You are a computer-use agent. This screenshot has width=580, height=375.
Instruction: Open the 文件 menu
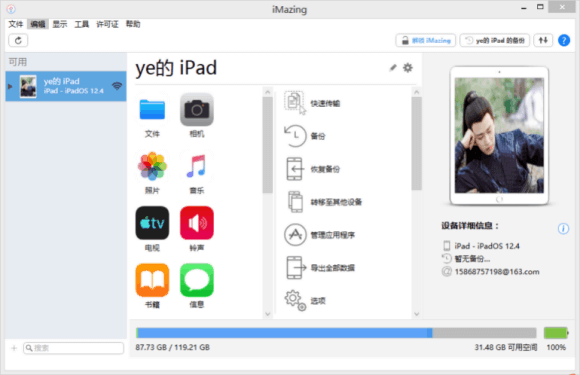[16, 24]
